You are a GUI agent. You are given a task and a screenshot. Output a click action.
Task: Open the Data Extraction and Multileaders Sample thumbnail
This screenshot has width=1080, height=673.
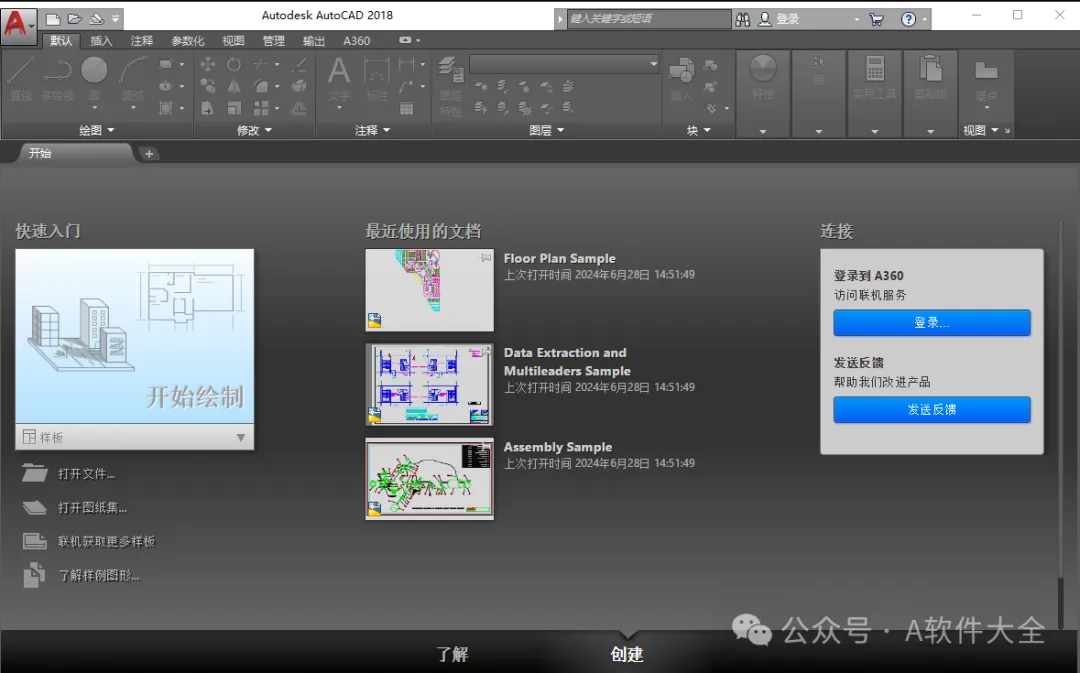pos(429,384)
